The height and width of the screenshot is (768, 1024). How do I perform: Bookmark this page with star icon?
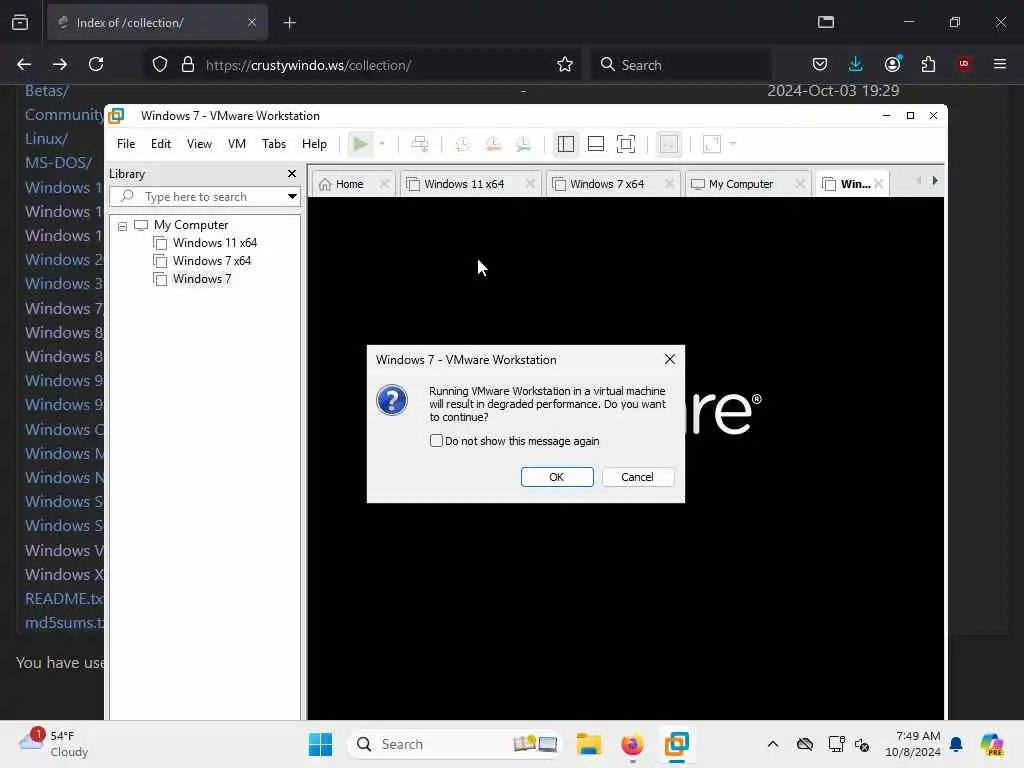pyautogui.click(x=565, y=64)
